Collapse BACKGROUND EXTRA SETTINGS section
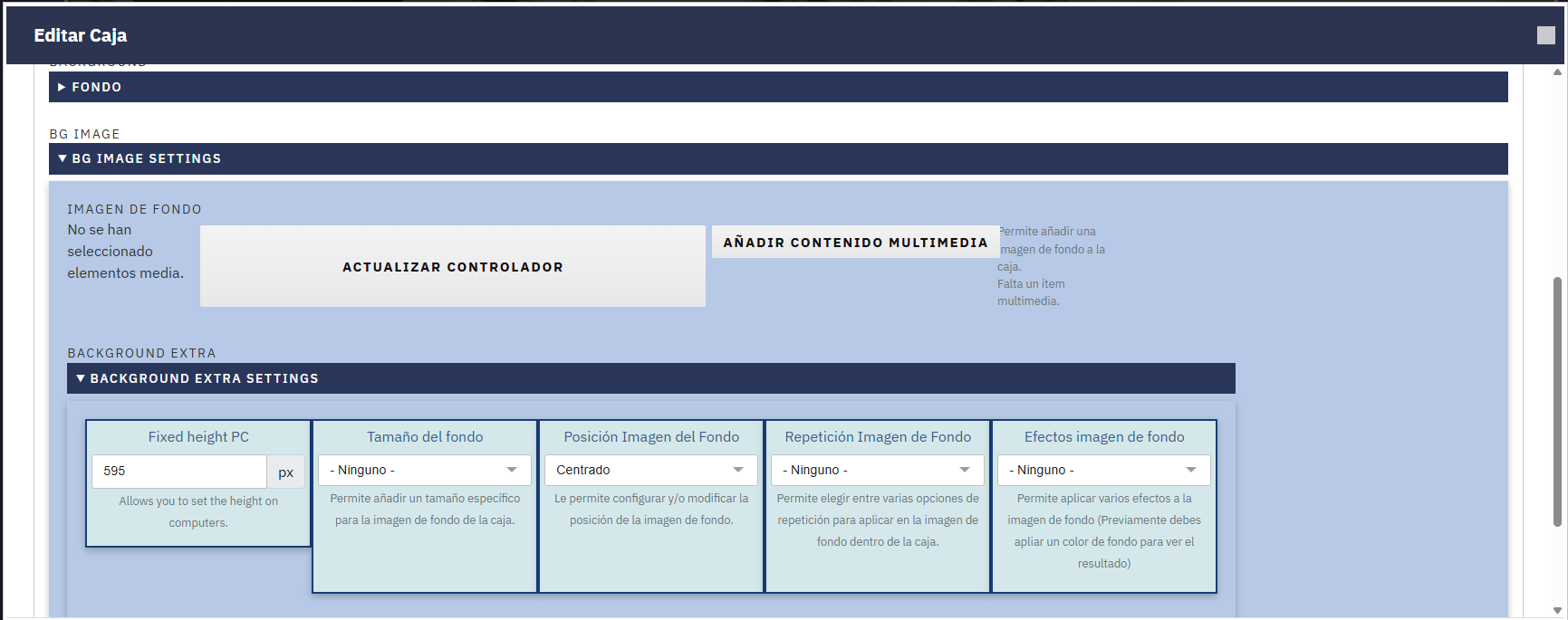 click(x=650, y=378)
